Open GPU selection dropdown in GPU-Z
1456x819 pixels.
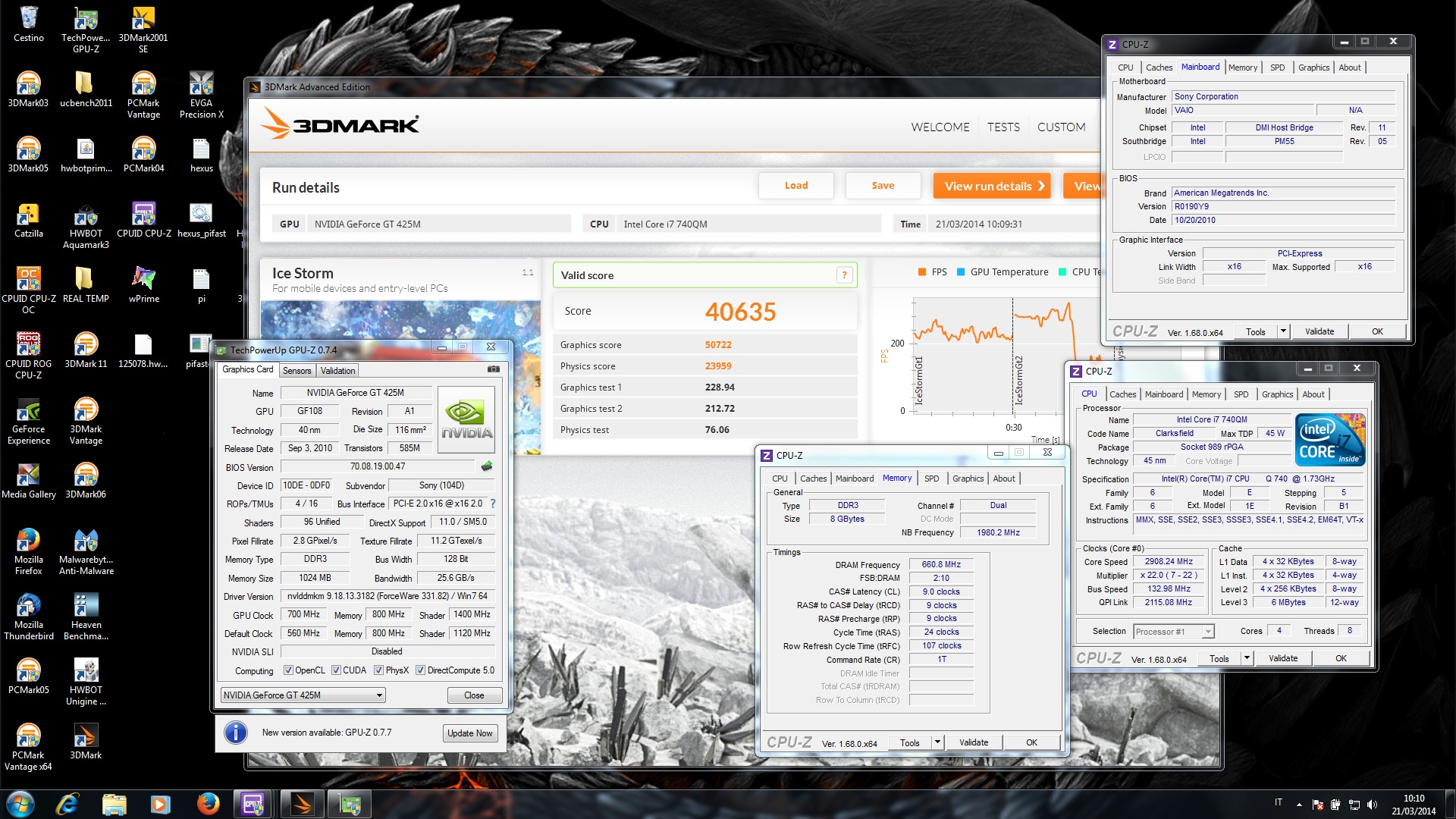(x=303, y=695)
